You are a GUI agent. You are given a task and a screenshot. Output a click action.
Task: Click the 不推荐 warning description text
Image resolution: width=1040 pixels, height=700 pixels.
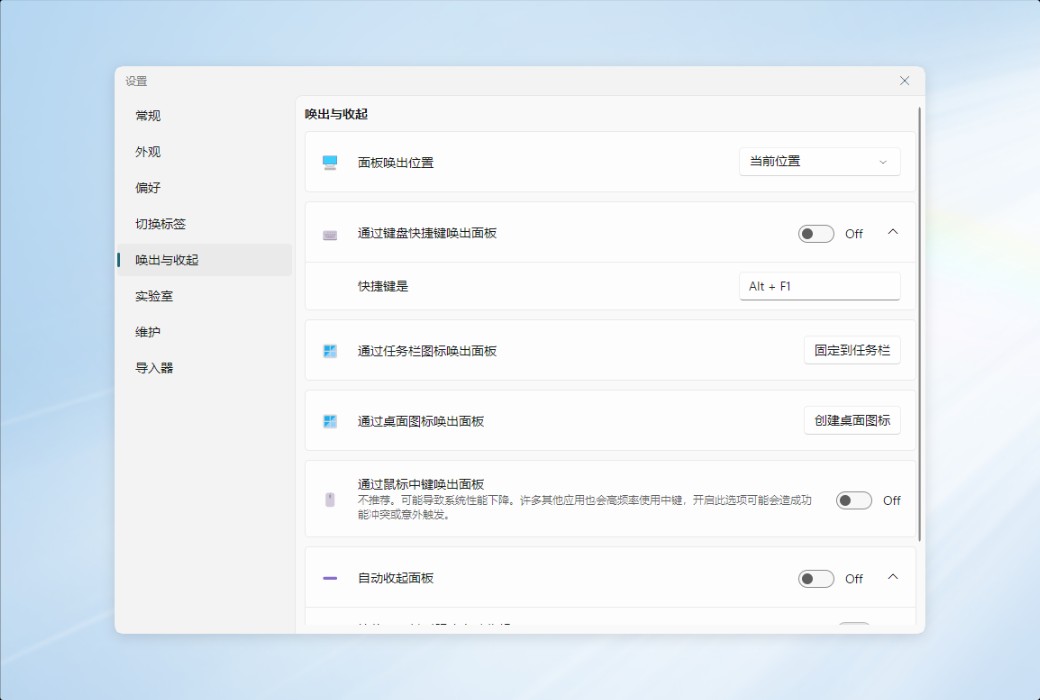point(584,507)
